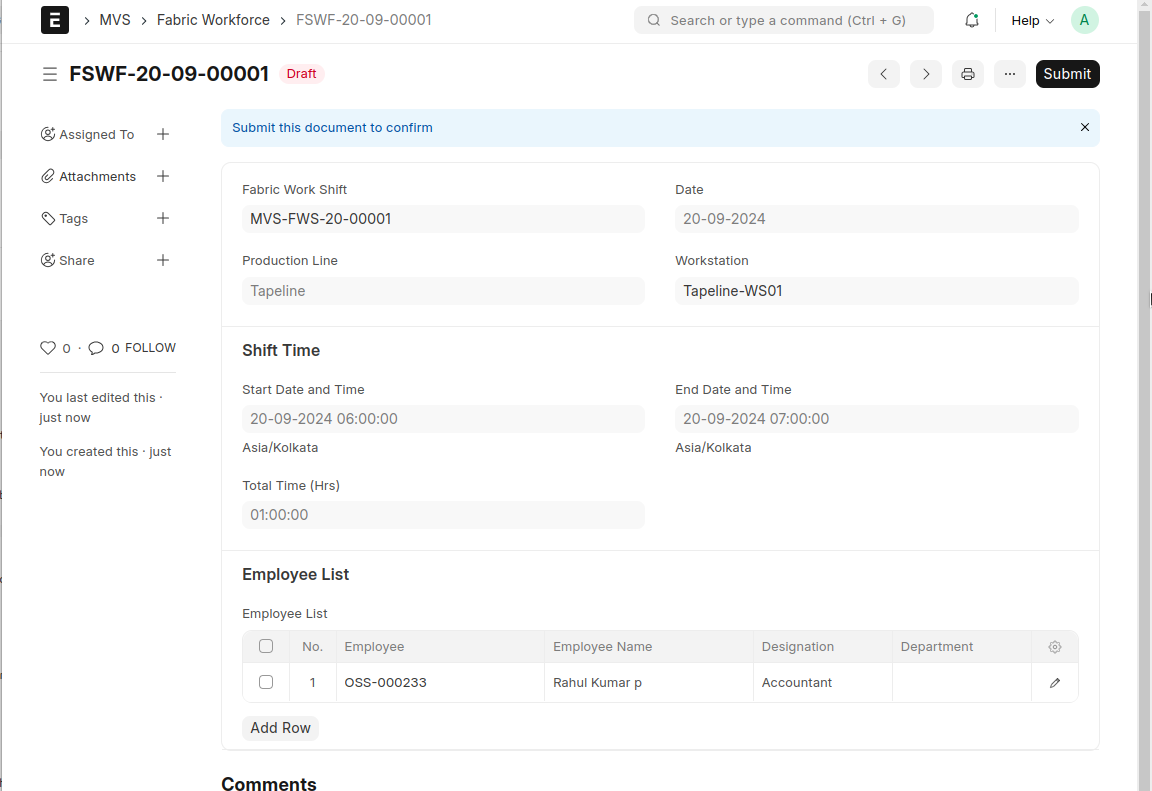Viewport: 1152px width, 791px height.
Task: Navigate to MVS breadcrumb
Action: [115, 20]
